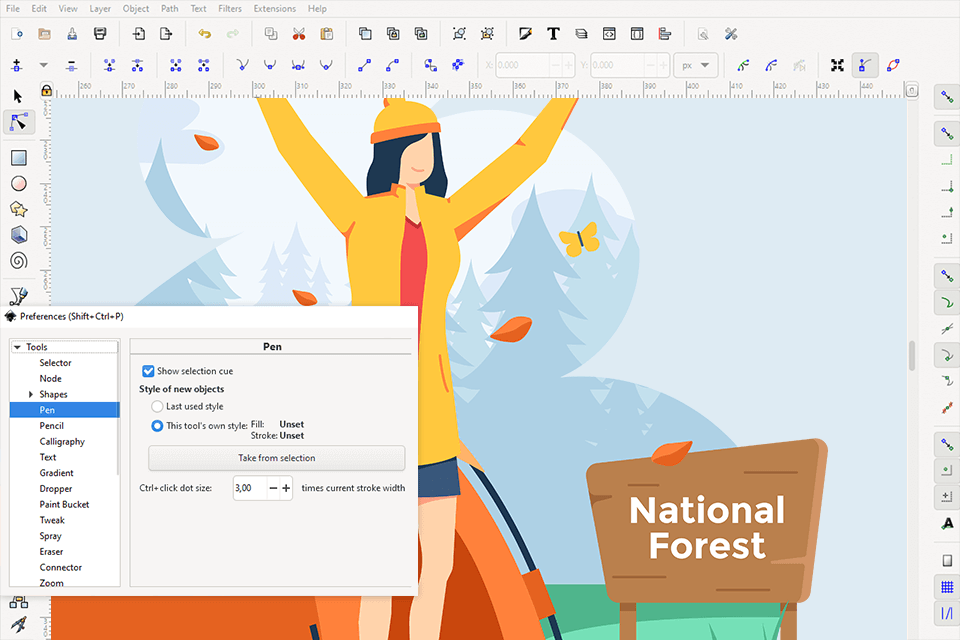Screen dimensions: 960x640
Task: Open the Help menu
Action: pyautogui.click(x=317, y=9)
